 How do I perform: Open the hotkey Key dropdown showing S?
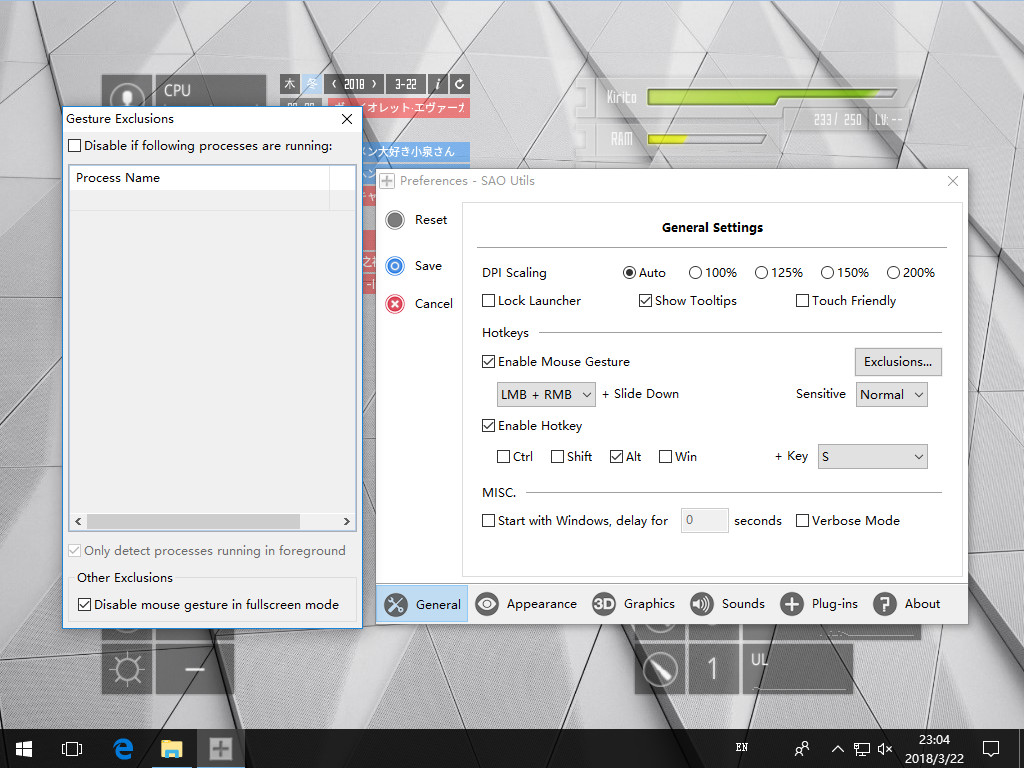click(x=872, y=456)
